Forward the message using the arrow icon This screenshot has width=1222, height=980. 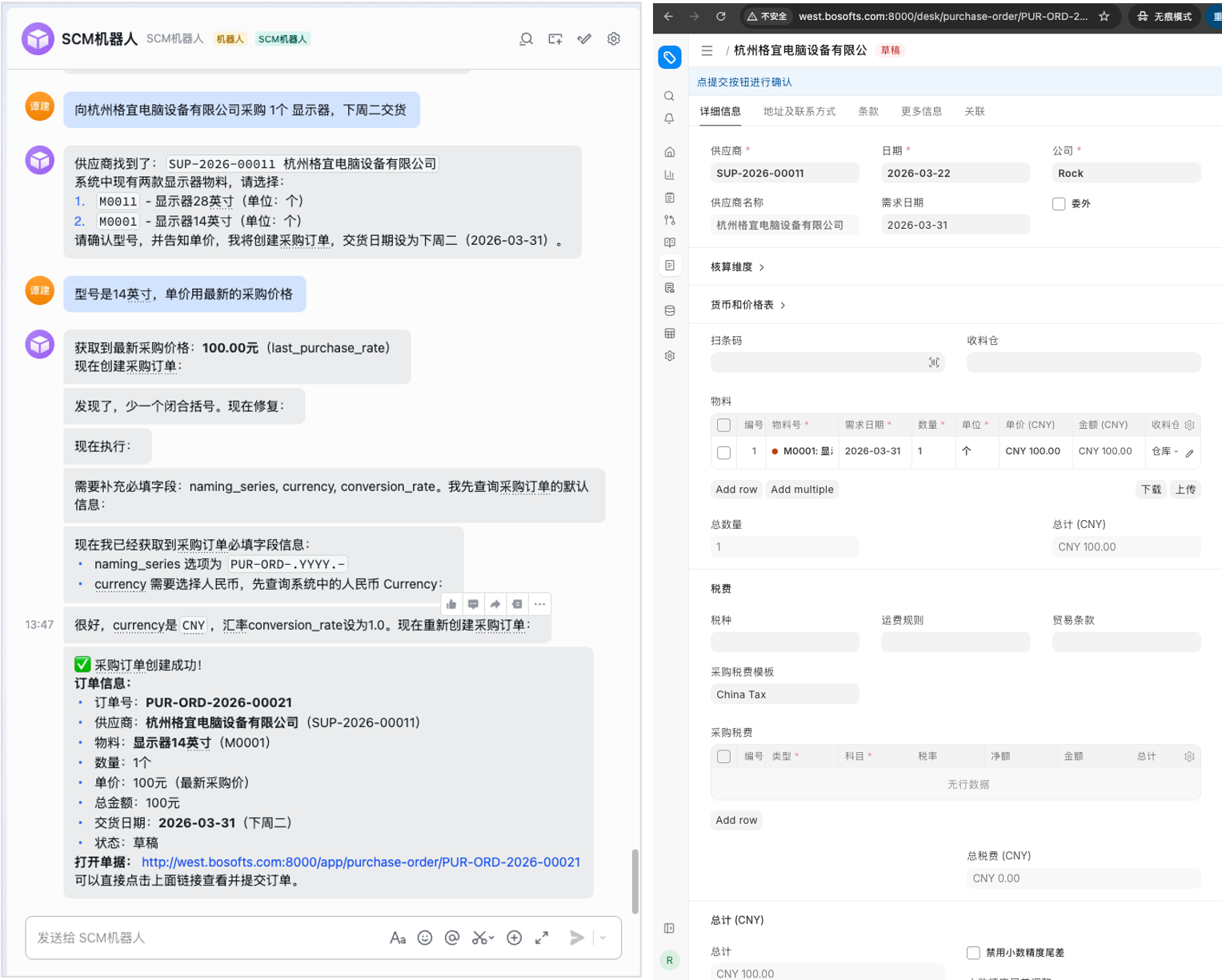pyautogui.click(x=495, y=604)
